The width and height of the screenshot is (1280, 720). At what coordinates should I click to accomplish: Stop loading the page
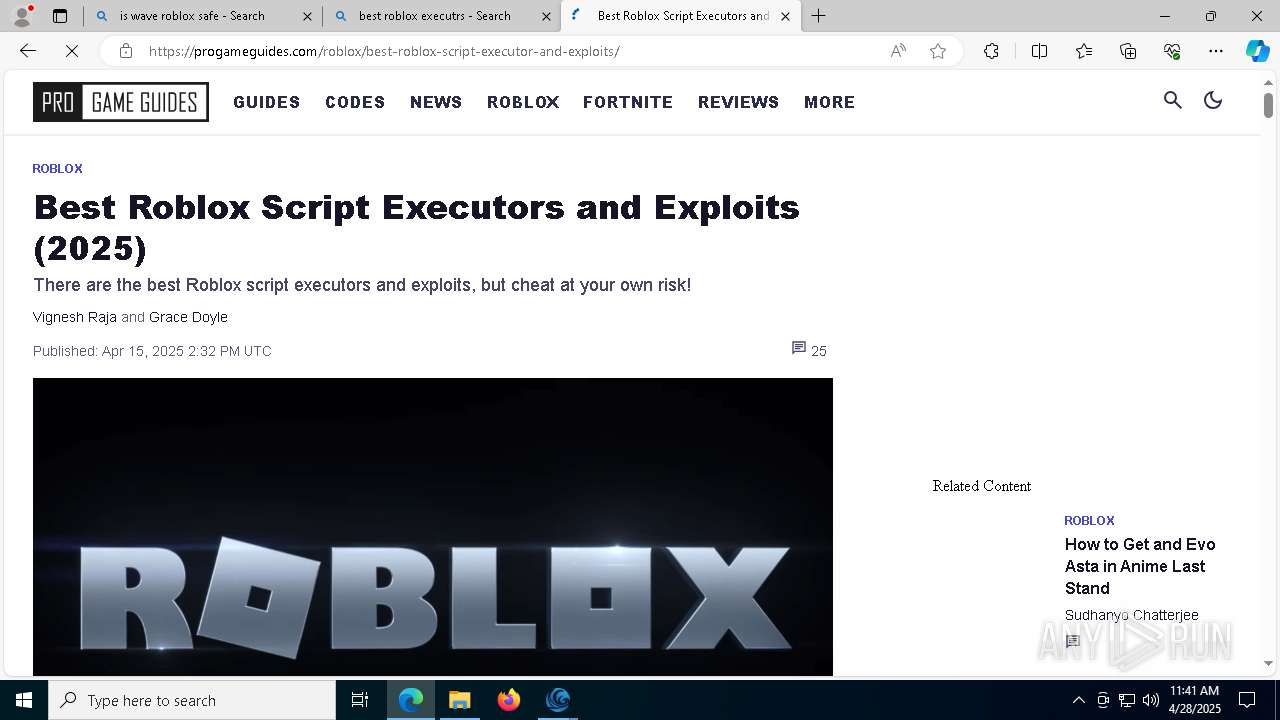(x=72, y=51)
